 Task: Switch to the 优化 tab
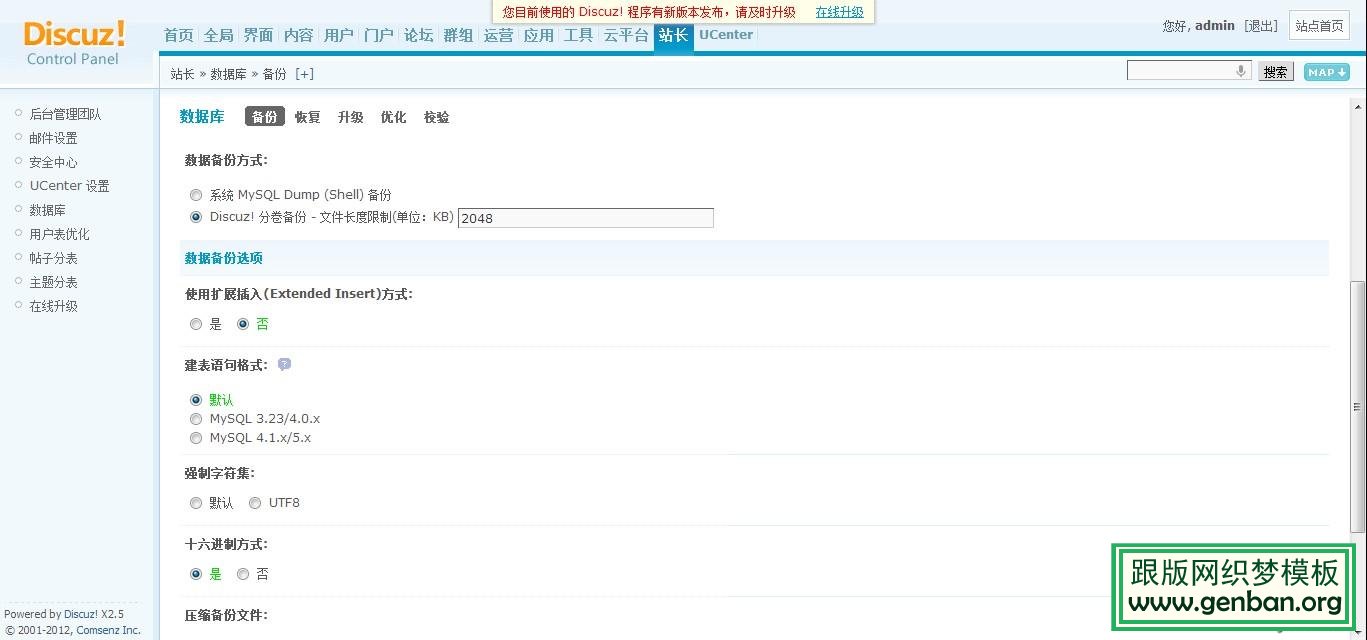pyautogui.click(x=394, y=117)
